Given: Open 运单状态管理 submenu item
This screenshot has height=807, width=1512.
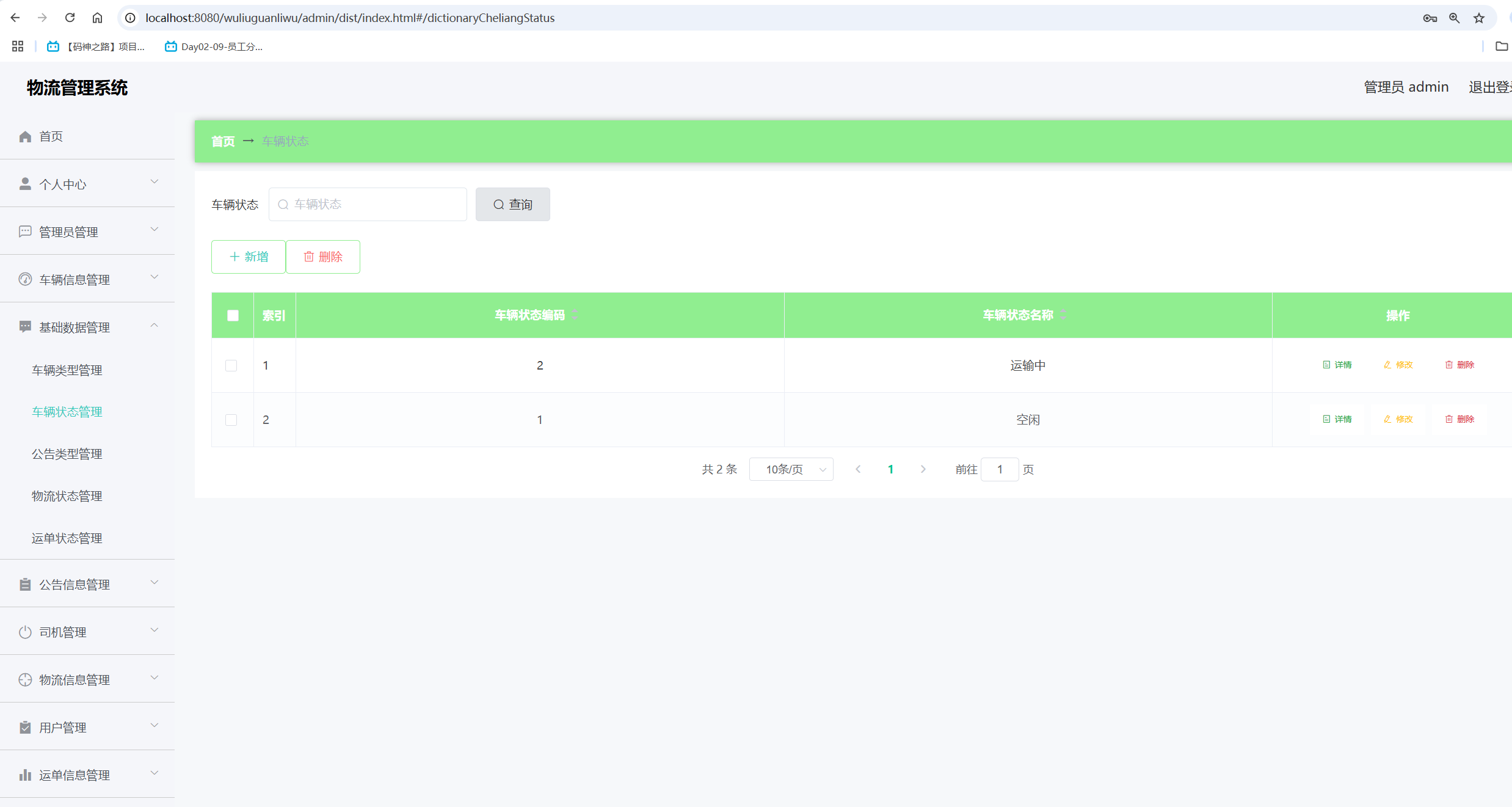Looking at the screenshot, I should (x=67, y=538).
